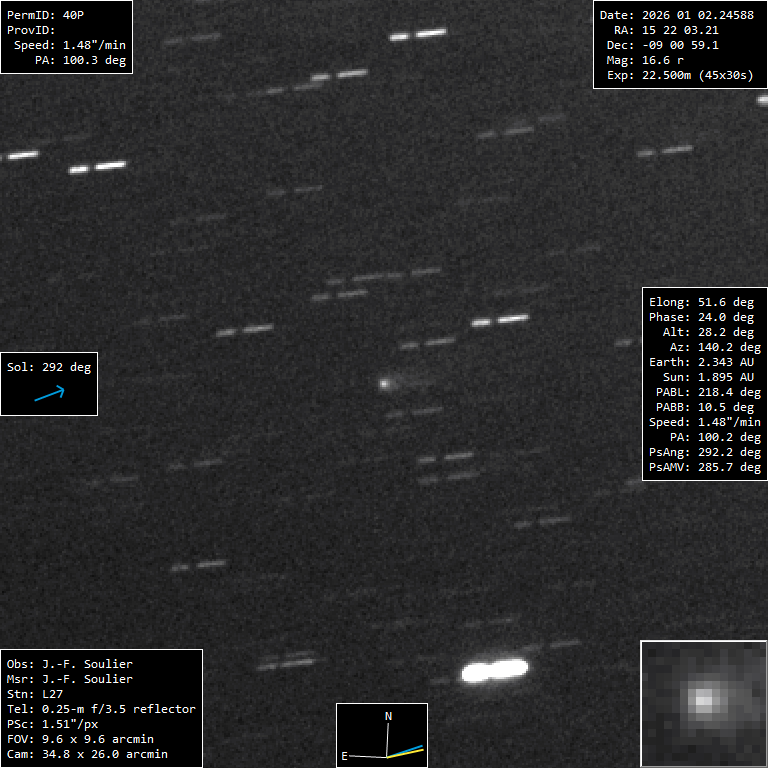Click the Earth: 2.343 AU distance row

click(x=701, y=362)
